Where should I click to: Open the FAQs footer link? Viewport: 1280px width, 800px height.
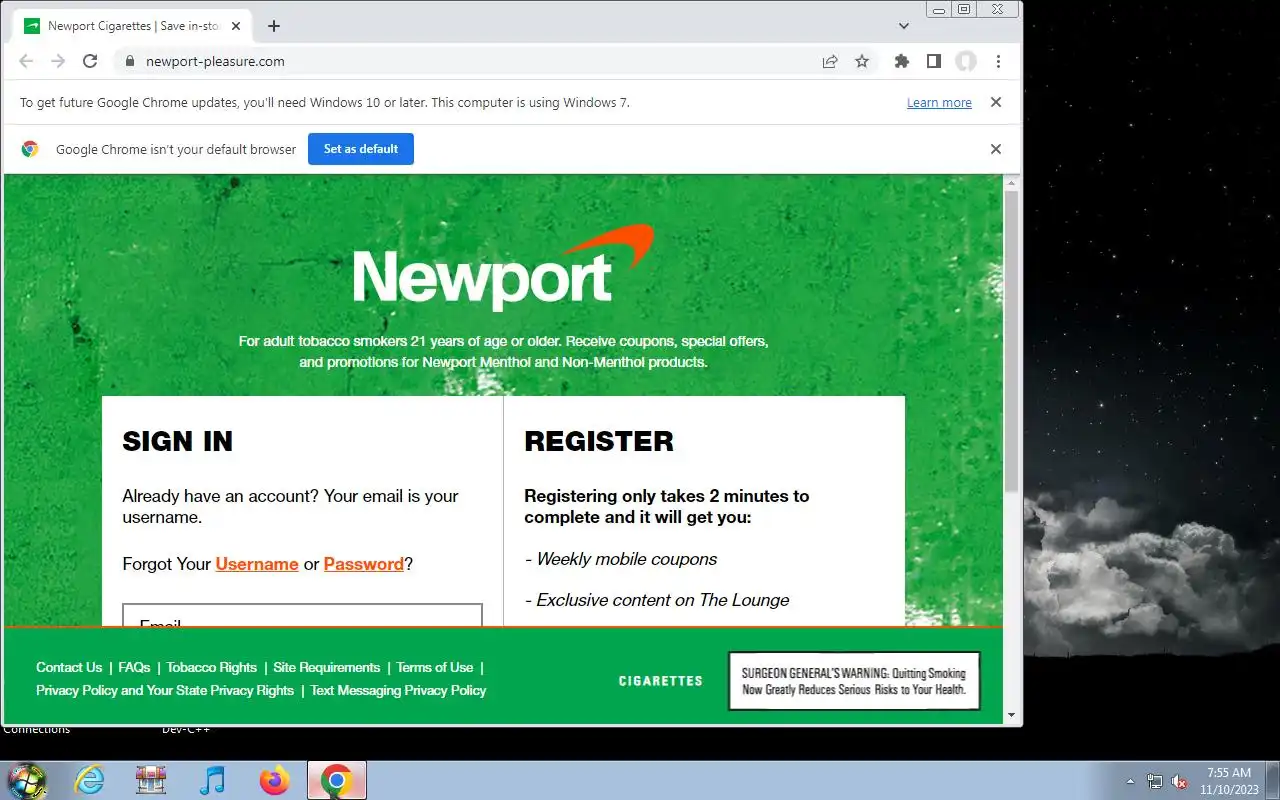click(134, 667)
